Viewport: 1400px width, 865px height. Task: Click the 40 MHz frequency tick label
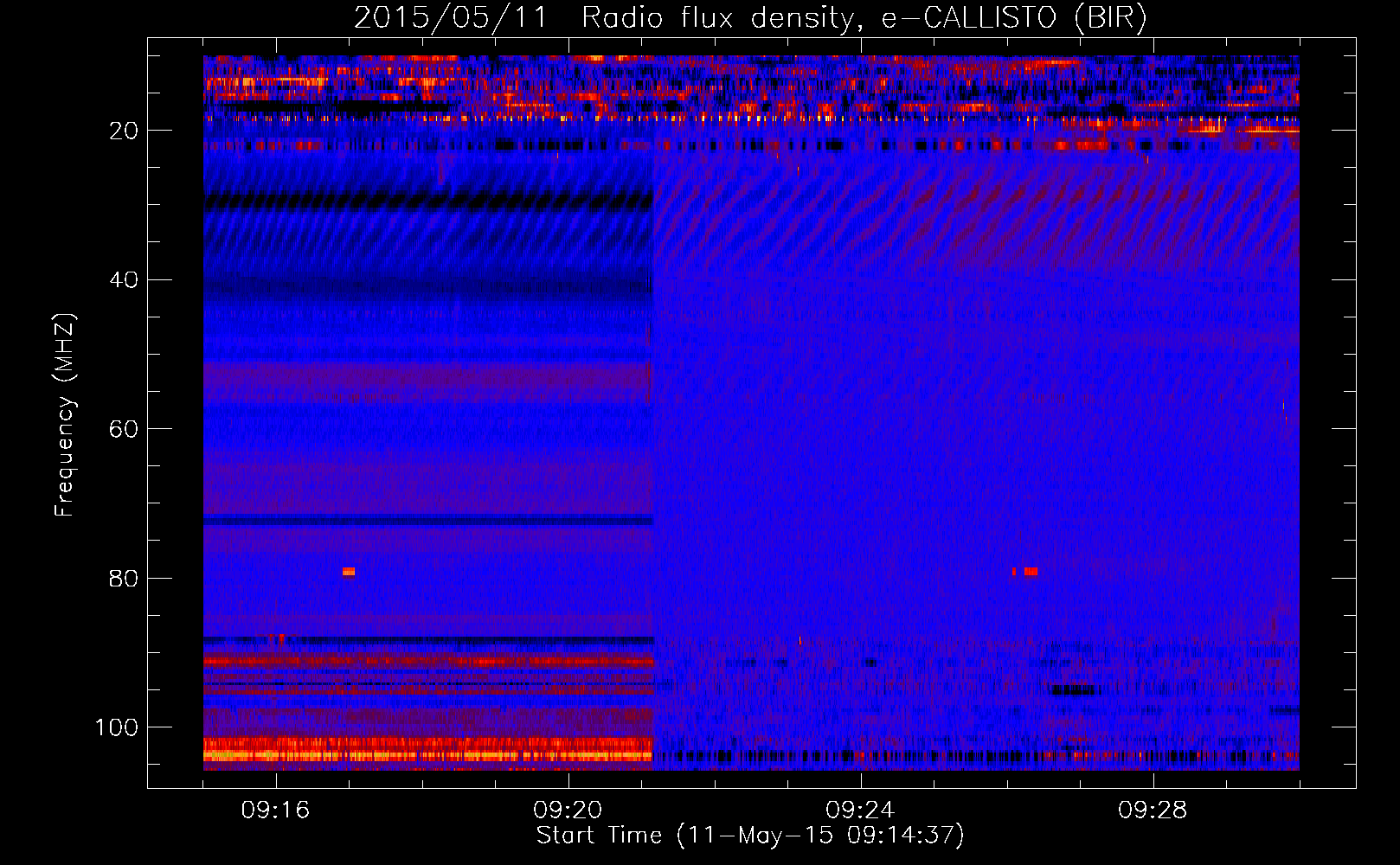(124, 280)
